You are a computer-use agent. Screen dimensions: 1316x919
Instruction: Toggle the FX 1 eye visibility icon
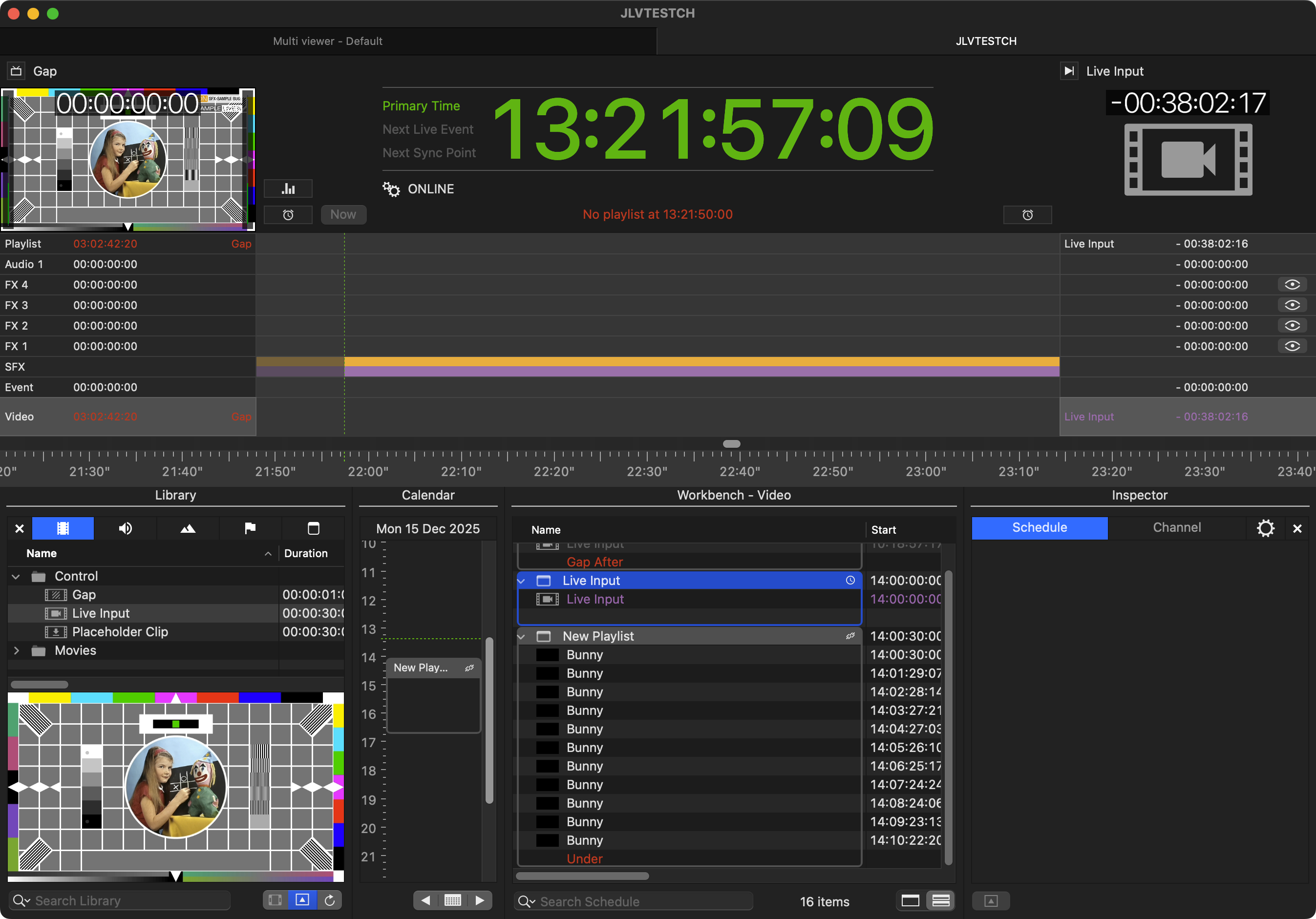pos(1292,346)
